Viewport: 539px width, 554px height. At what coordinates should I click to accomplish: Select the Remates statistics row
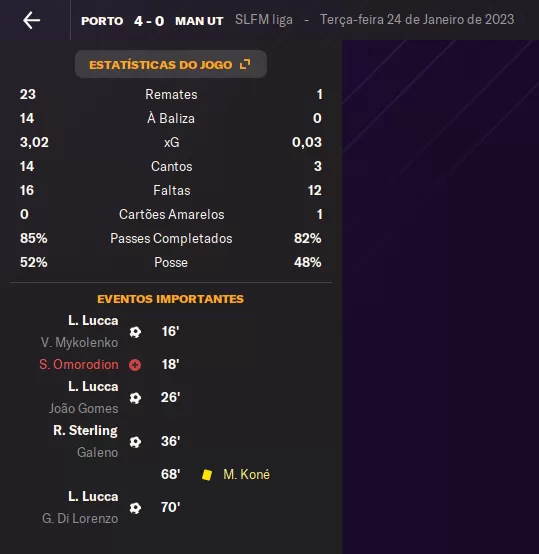coord(171,94)
